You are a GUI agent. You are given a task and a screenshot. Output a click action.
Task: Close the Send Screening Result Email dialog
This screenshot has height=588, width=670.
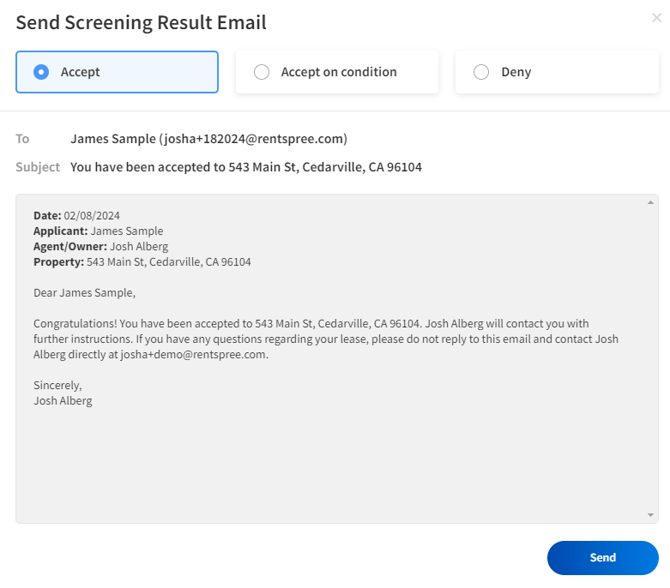(x=656, y=18)
